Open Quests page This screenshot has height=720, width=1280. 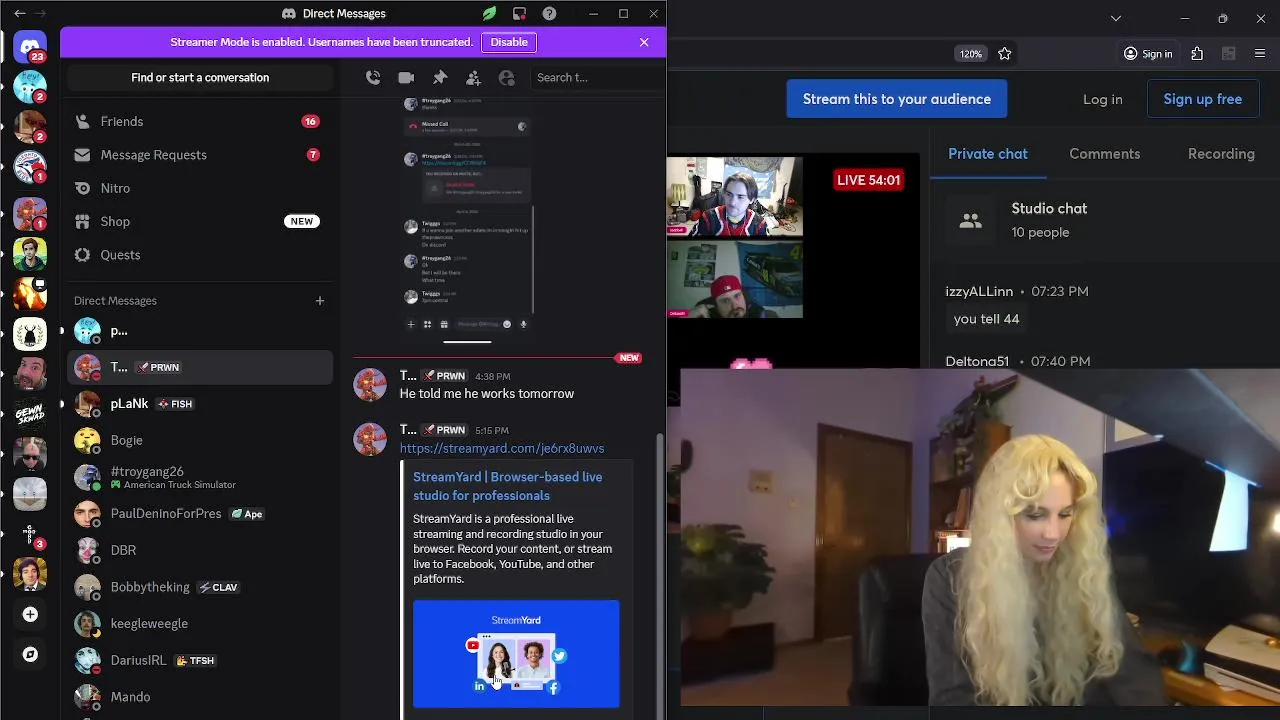point(200,255)
